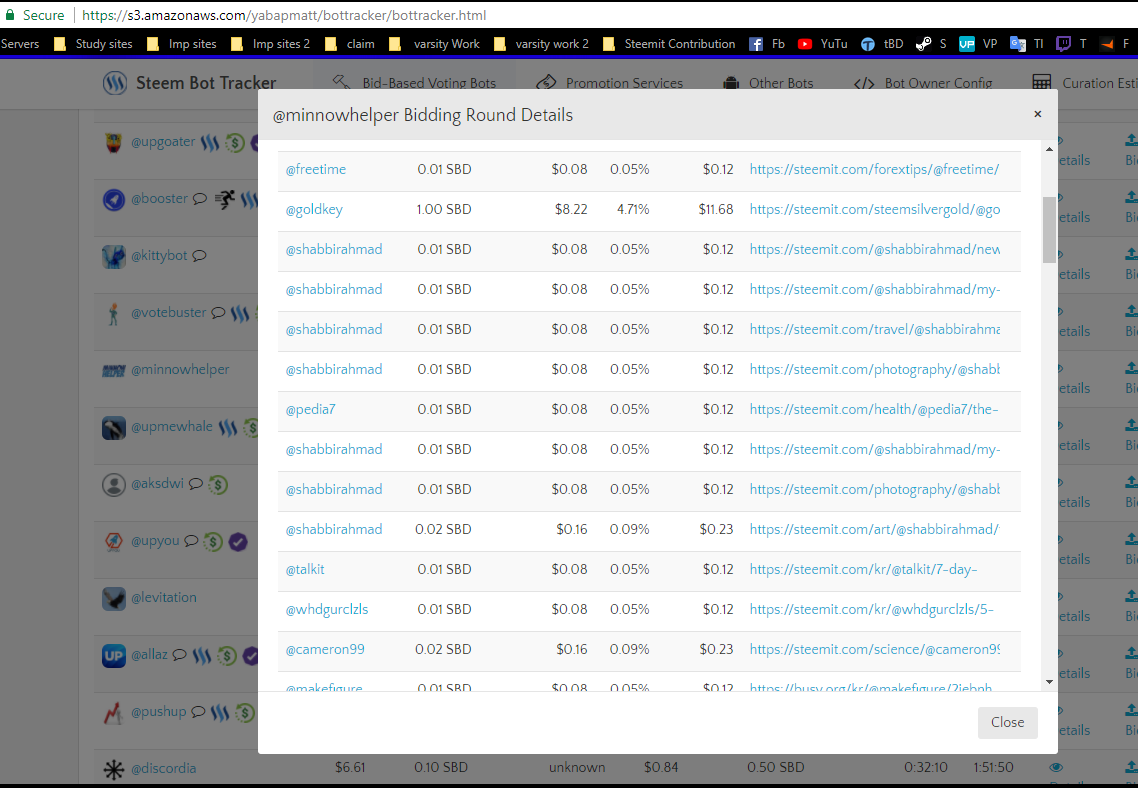Open @pushup bot in background list
Image resolution: width=1138 pixels, height=788 pixels.
click(x=158, y=711)
